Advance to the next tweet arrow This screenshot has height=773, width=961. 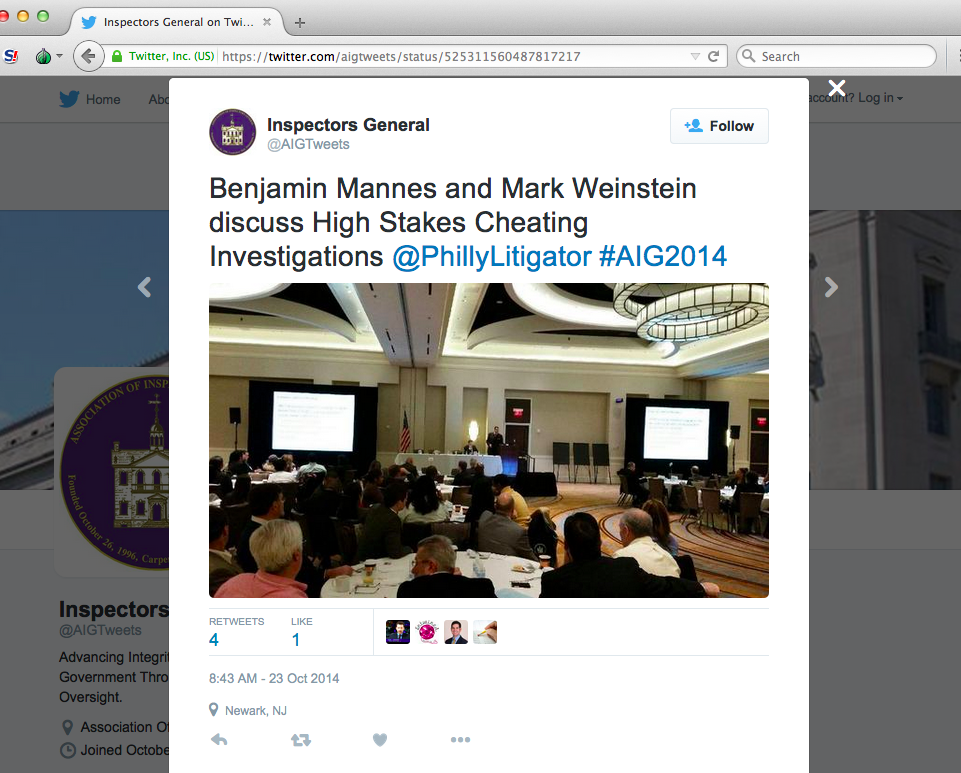click(x=831, y=288)
